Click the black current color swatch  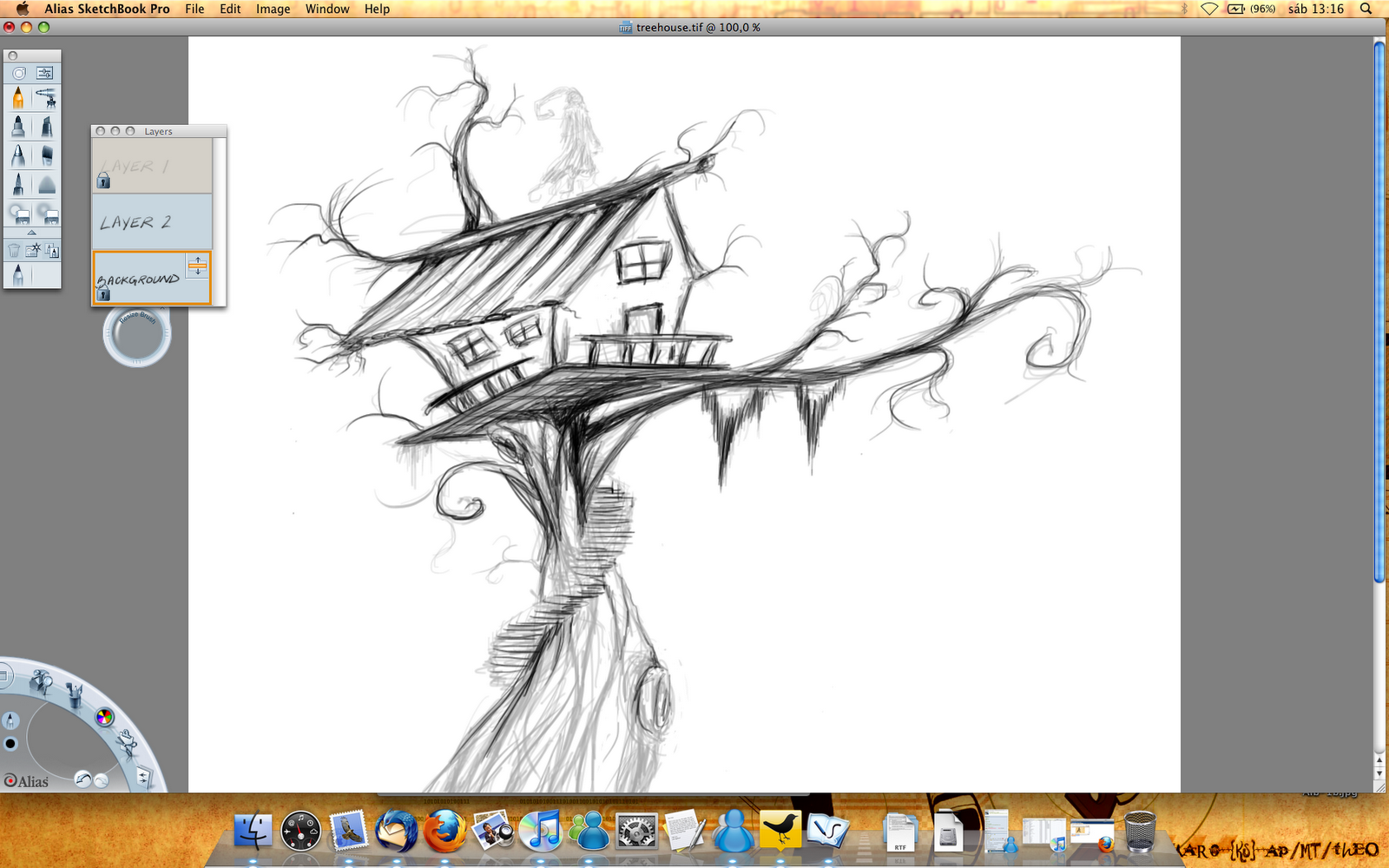pyautogui.click(x=10, y=743)
